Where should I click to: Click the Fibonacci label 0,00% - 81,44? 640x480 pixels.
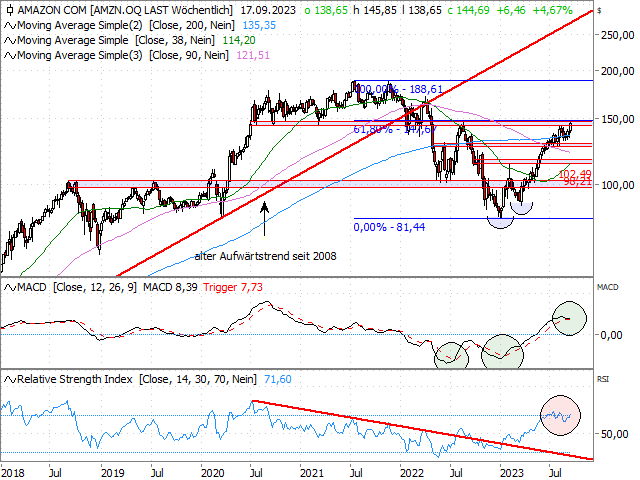click(389, 227)
